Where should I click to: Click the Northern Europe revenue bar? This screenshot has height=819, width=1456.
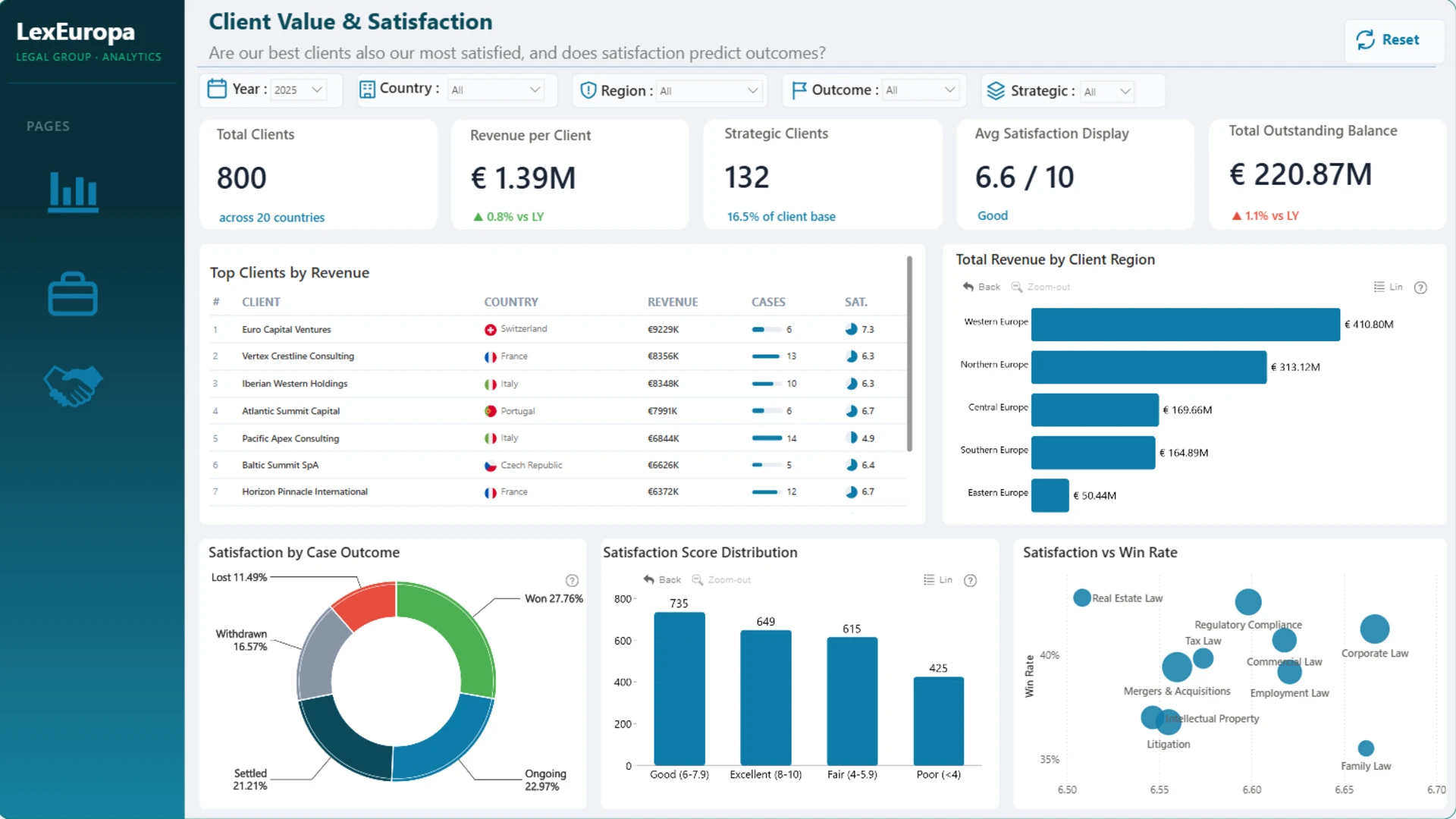(1149, 367)
